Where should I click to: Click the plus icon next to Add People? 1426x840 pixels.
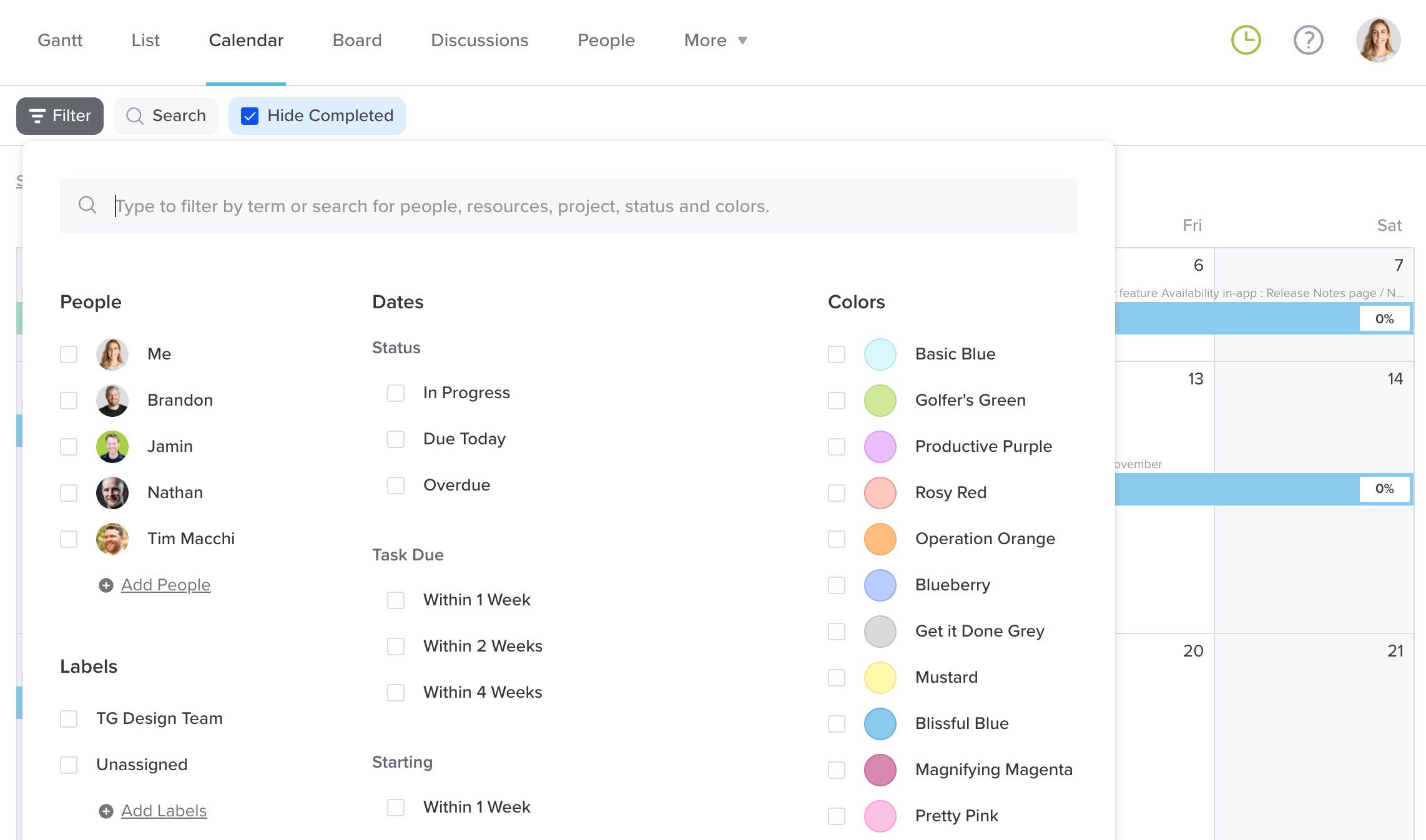pyautogui.click(x=106, y=585)
